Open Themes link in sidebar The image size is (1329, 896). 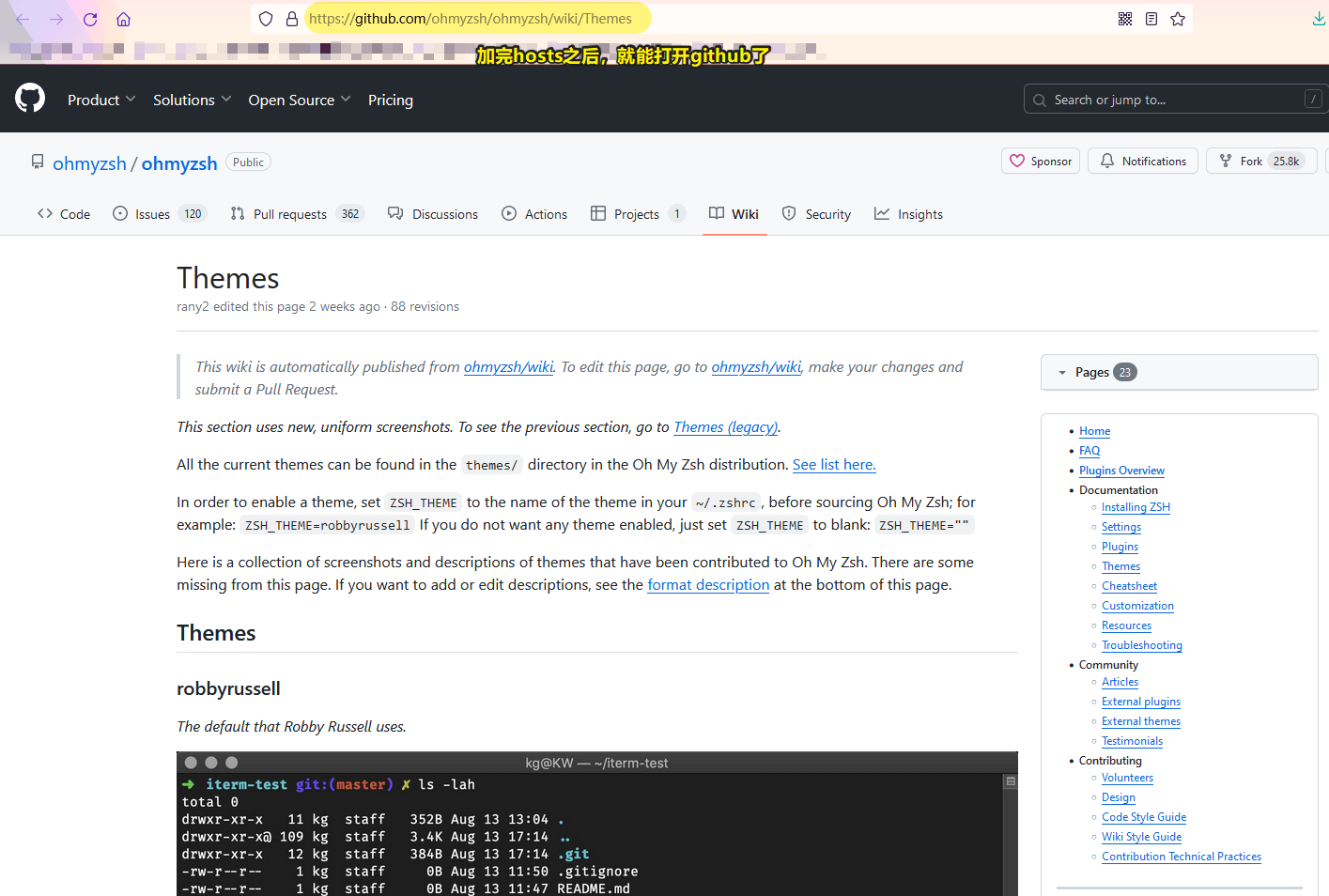pyautogui.click(x=1120, y=566)
